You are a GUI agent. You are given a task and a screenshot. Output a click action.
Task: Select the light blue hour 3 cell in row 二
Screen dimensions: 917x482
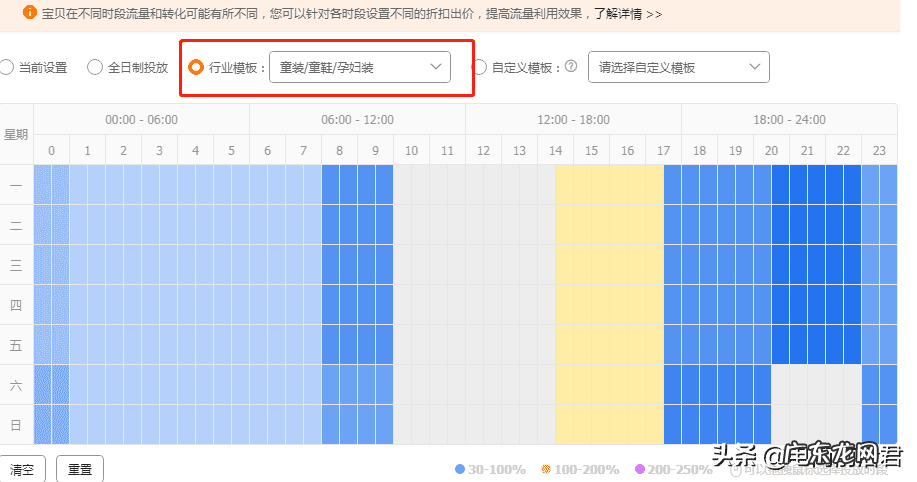(160, 225)
